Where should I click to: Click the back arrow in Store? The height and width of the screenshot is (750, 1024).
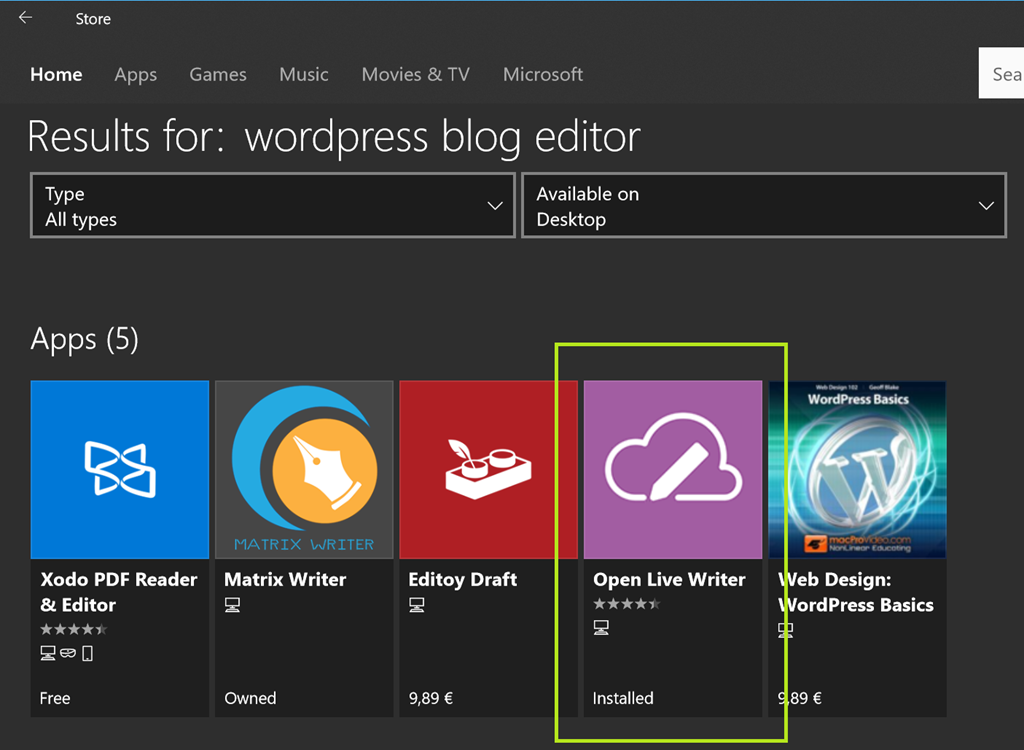(x=26, y=18)
